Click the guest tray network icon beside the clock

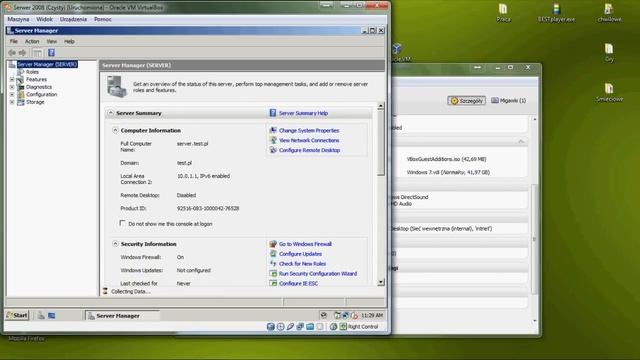[345, 315]
